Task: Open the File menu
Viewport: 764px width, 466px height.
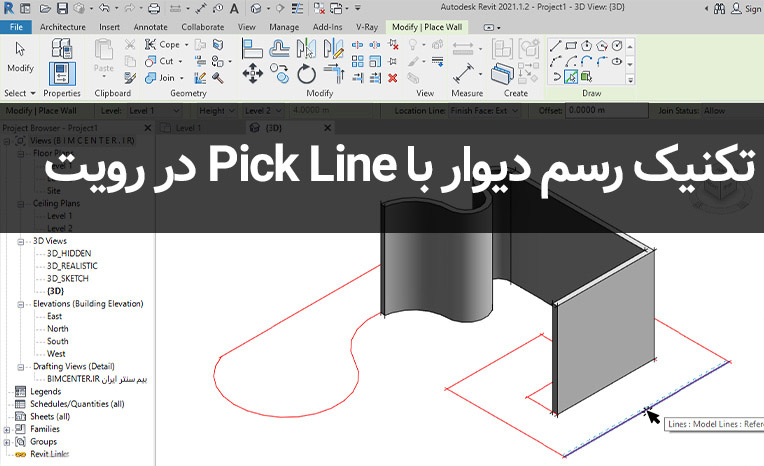Action: pyautogui.click(x=16, y=27)
